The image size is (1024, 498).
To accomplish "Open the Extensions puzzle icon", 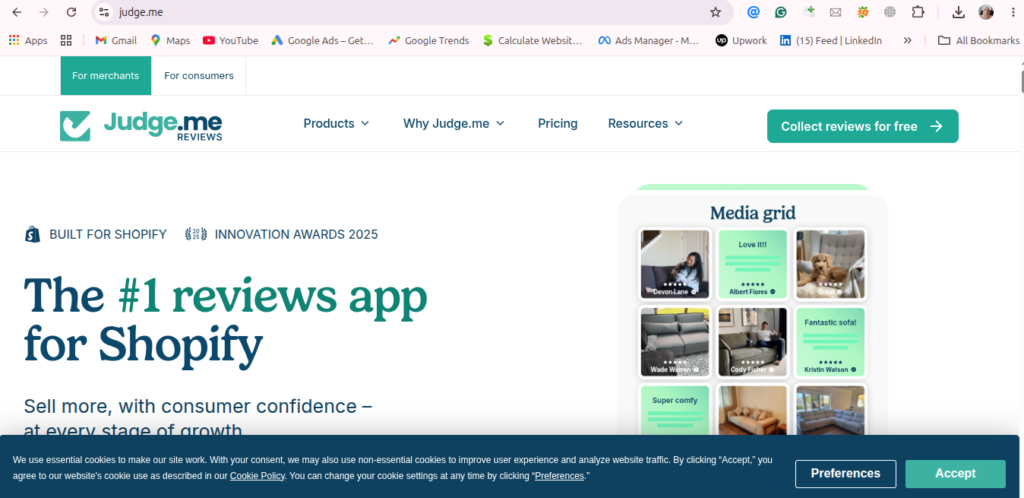I will tap(918, 12).
